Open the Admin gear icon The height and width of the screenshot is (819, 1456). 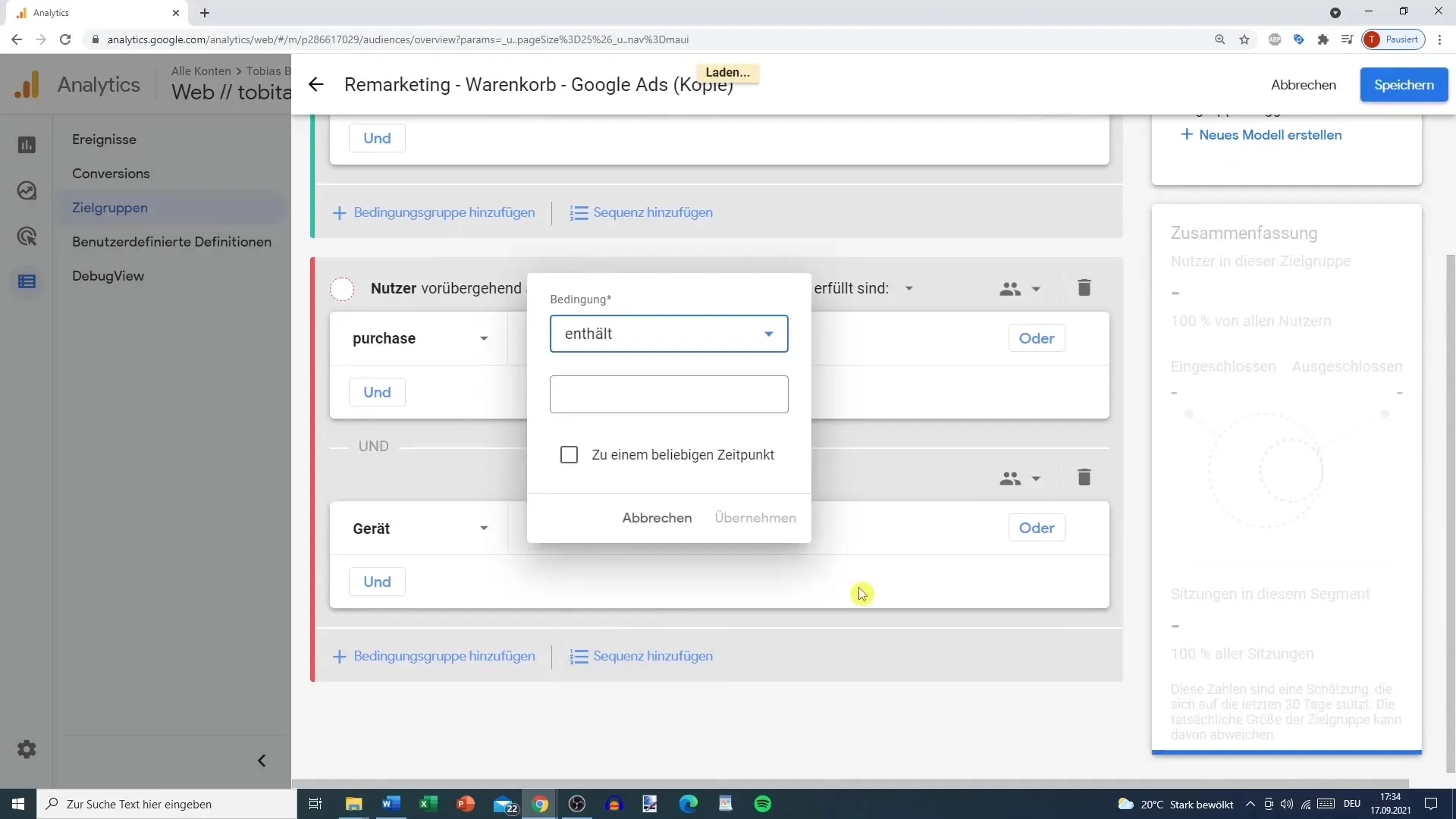[27, 749]
